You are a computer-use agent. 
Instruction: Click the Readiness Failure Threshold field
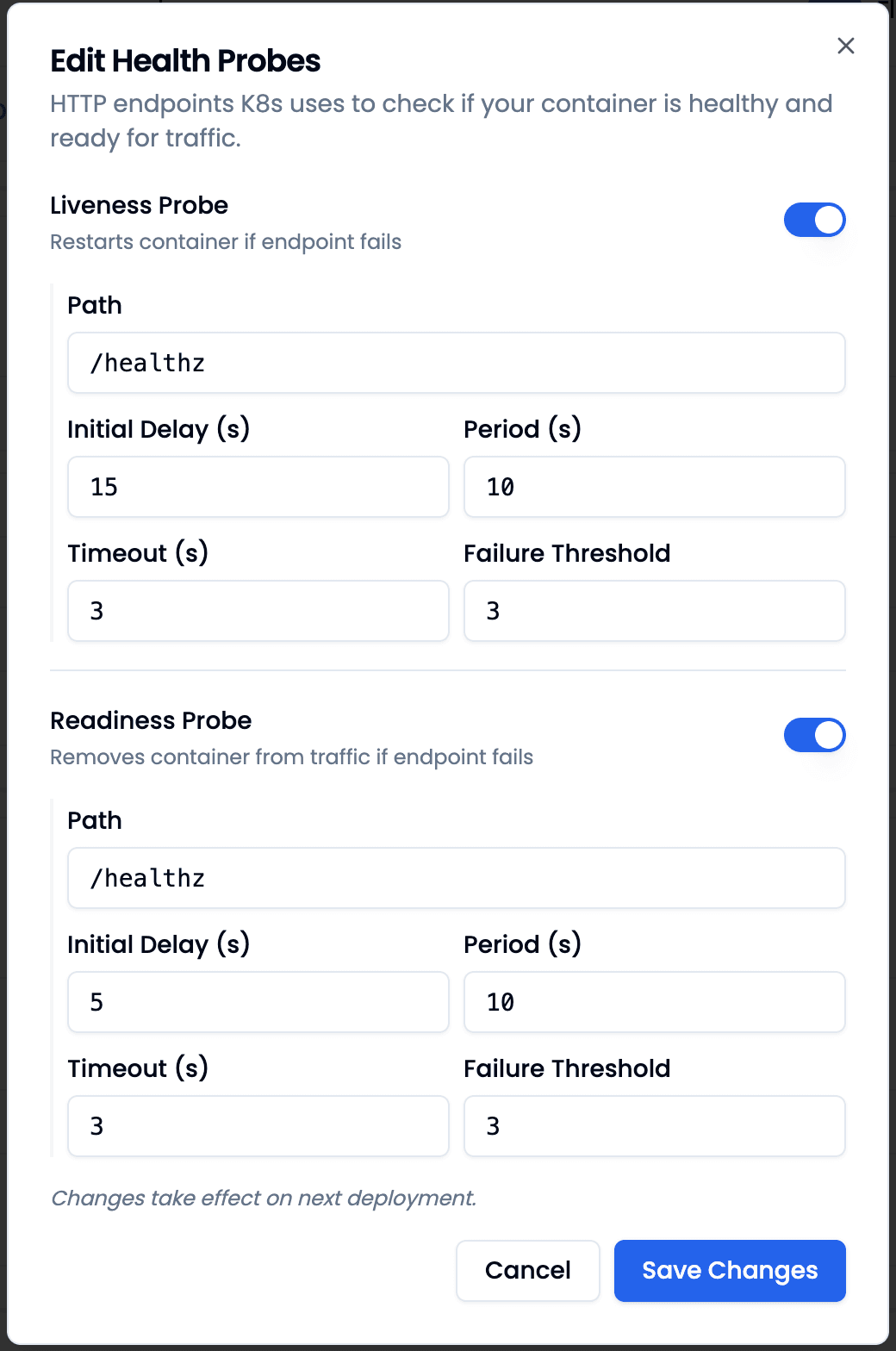click(654, 1126)
